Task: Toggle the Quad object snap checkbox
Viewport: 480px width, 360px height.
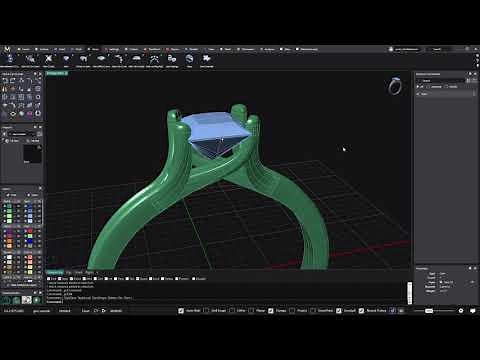Action: point(137,279)
